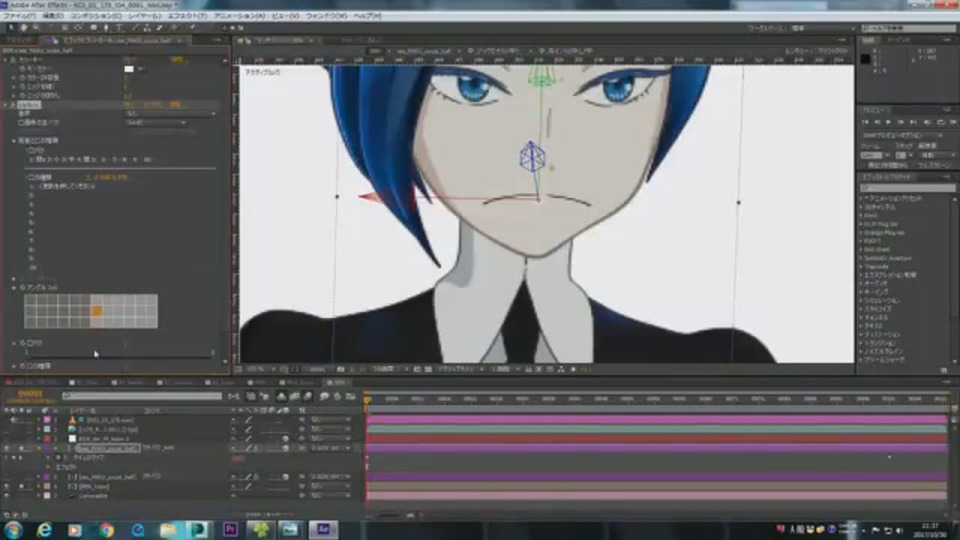Click the white key color swatch

[129, 69]
